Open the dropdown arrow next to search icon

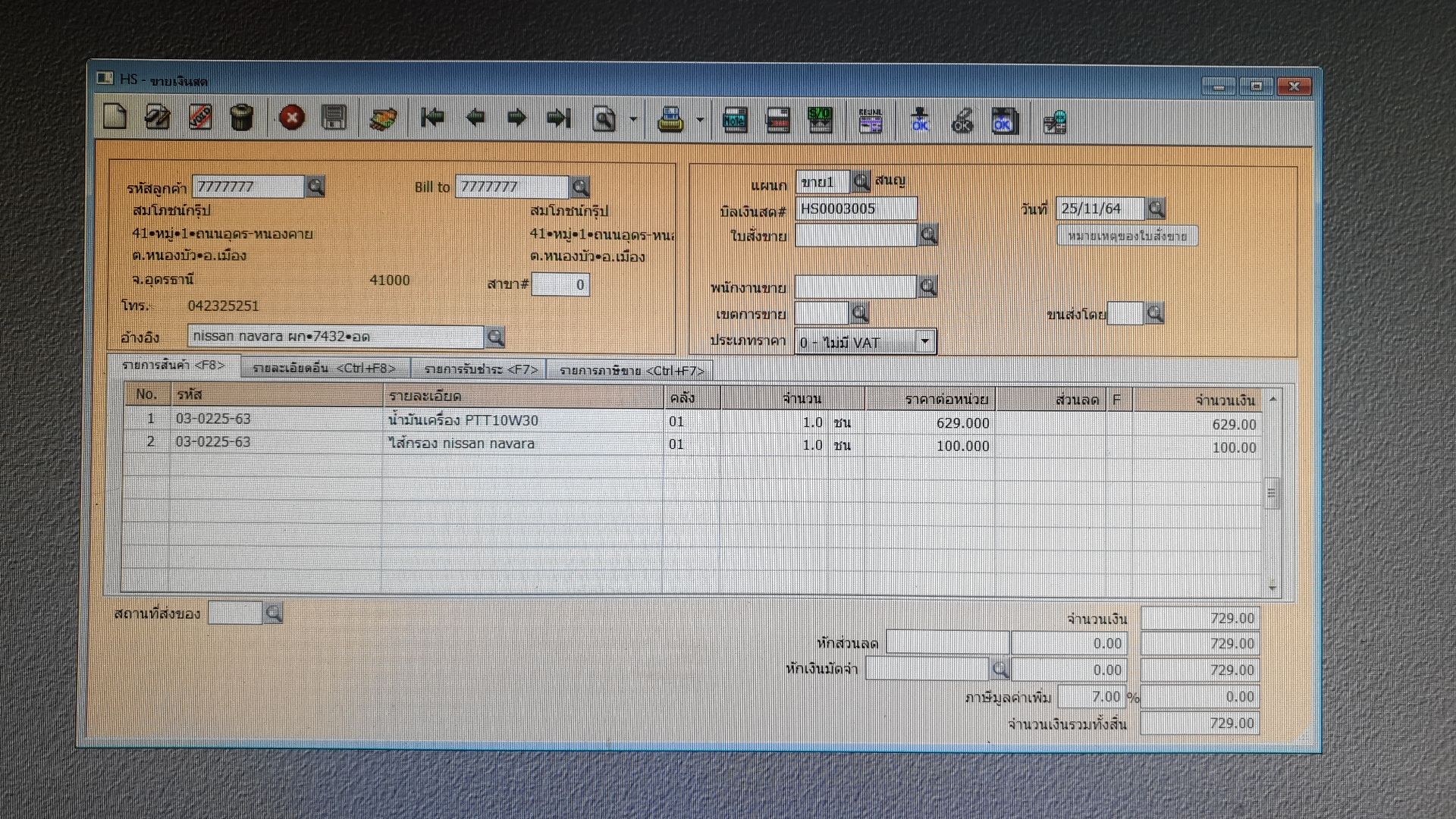633,119
